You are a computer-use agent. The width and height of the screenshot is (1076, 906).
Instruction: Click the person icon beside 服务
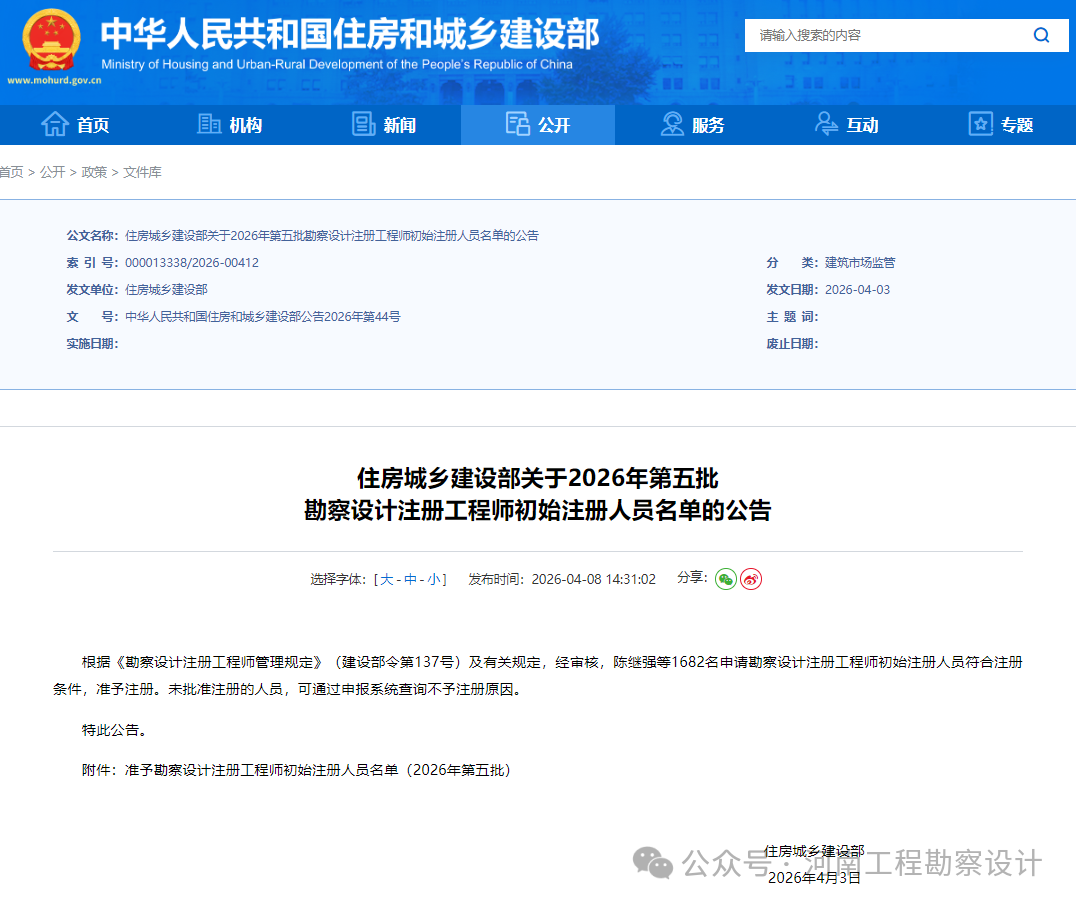[671, 124]
